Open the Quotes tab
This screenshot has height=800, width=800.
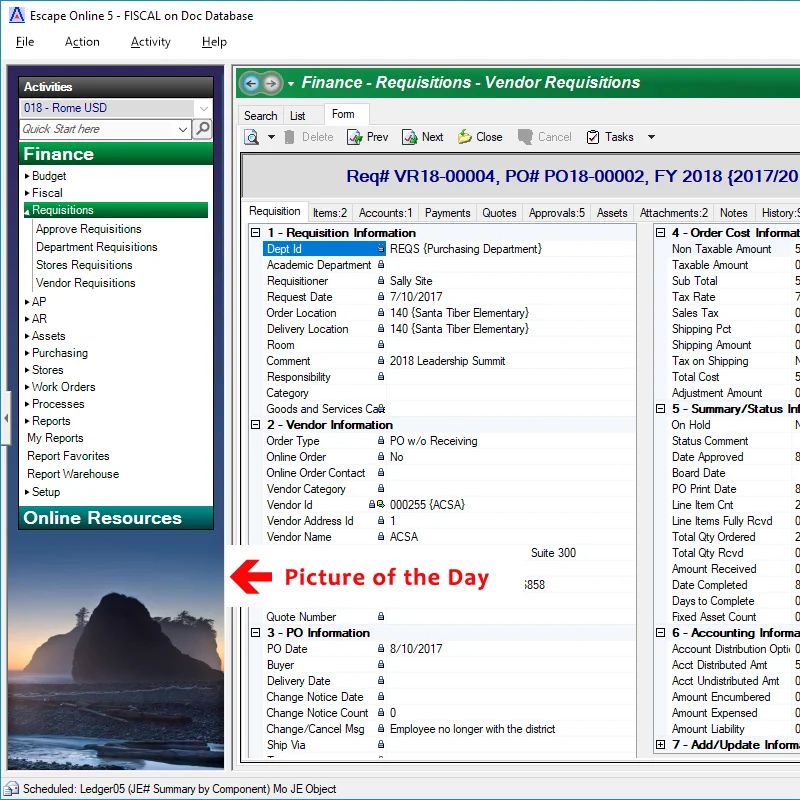click(499, 213)
